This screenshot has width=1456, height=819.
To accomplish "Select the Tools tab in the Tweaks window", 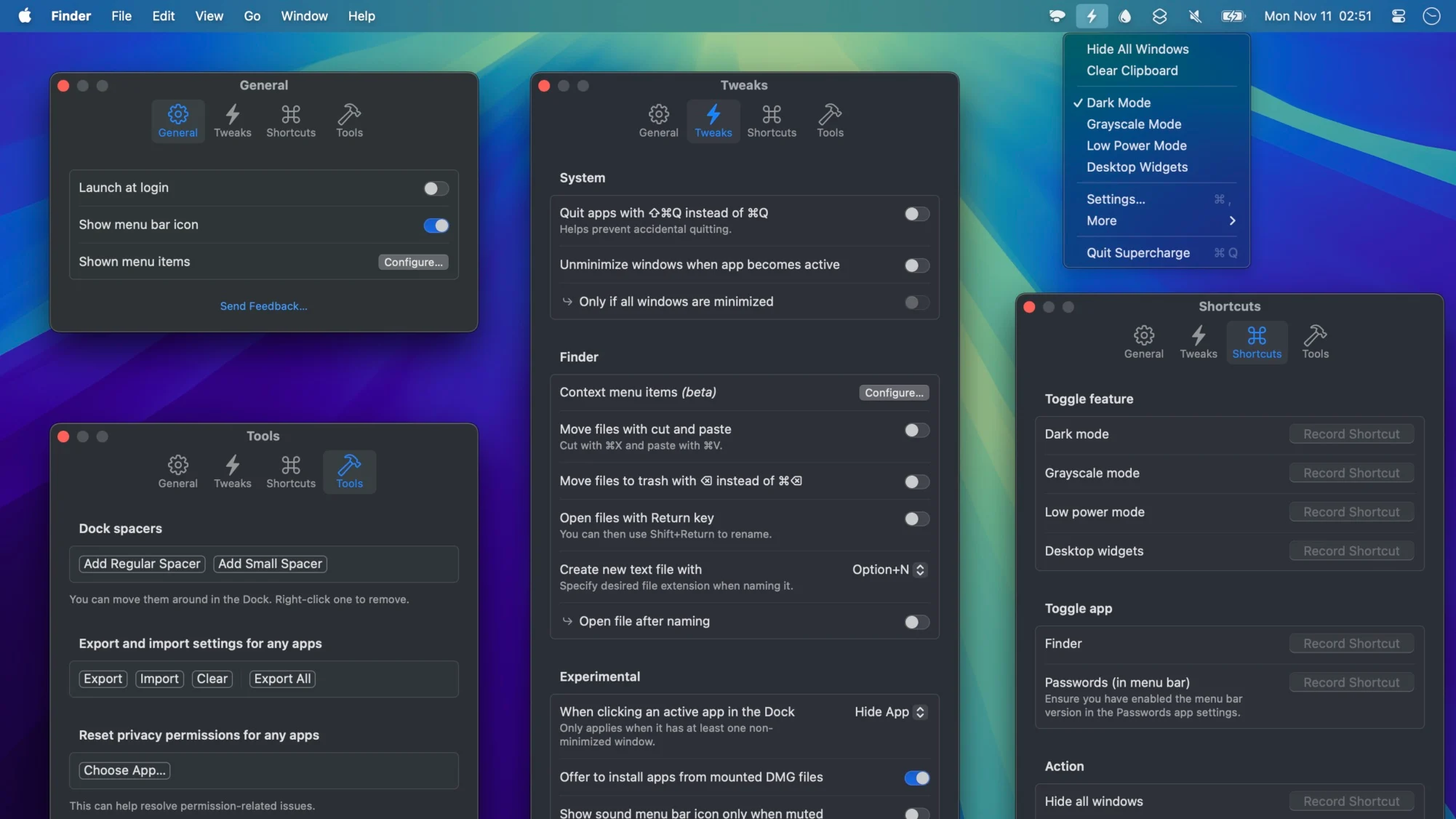I will point(831,120).
